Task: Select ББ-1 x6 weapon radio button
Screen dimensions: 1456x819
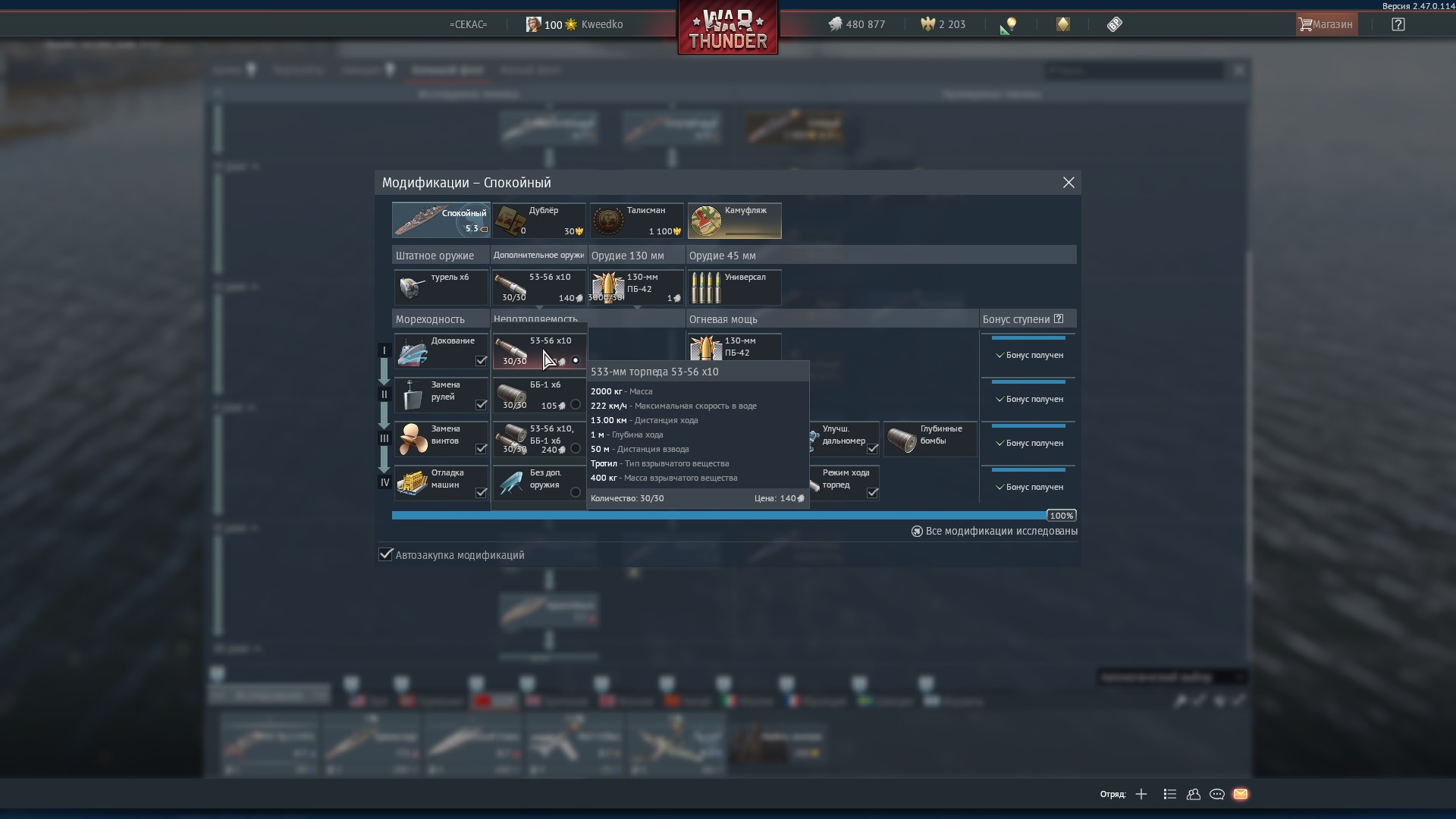Action: [x=576, y=404]
